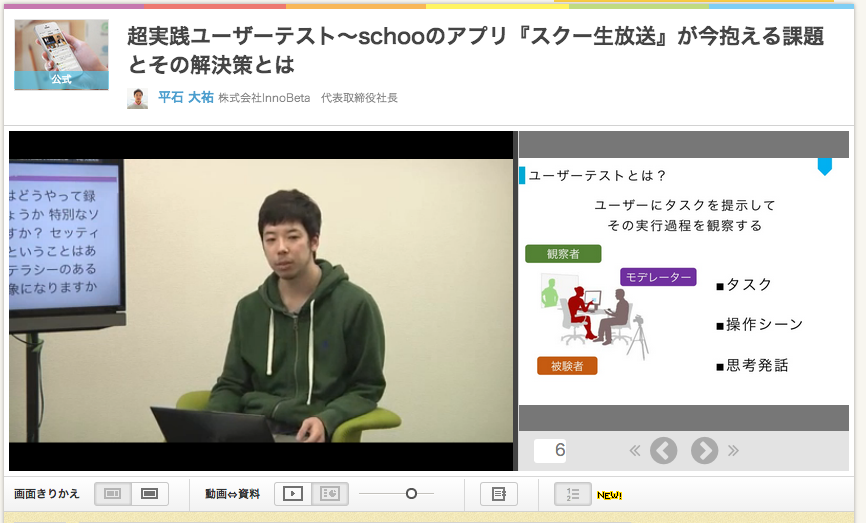Click the slide number field showing 6
The width and height of the screenshot is (866, 523).
click(x=550, y=450)
